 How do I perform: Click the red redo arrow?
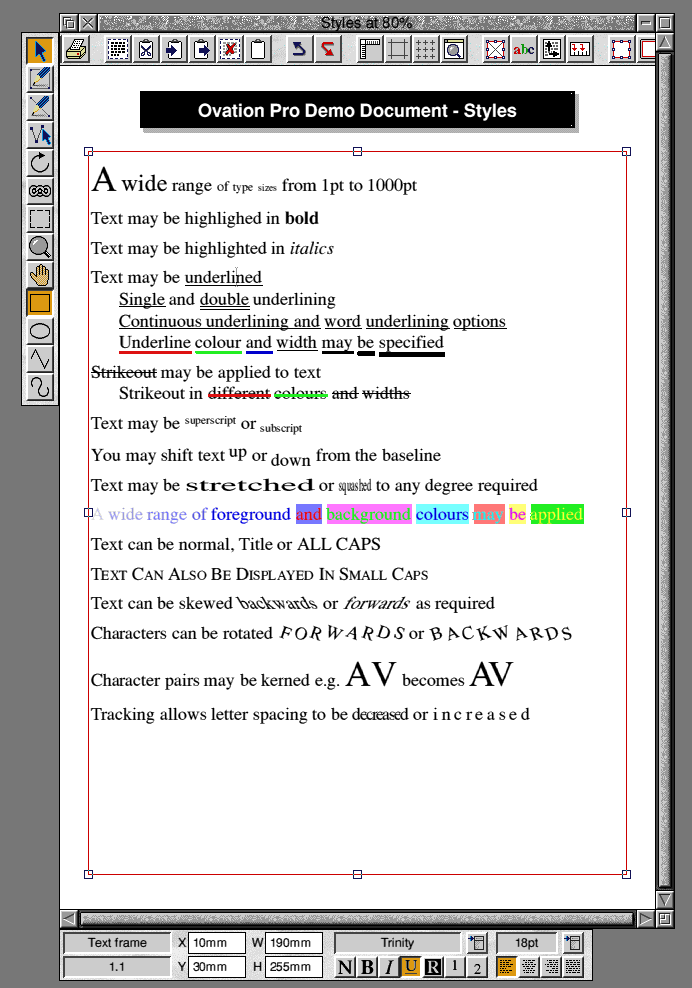coord(328,49)
